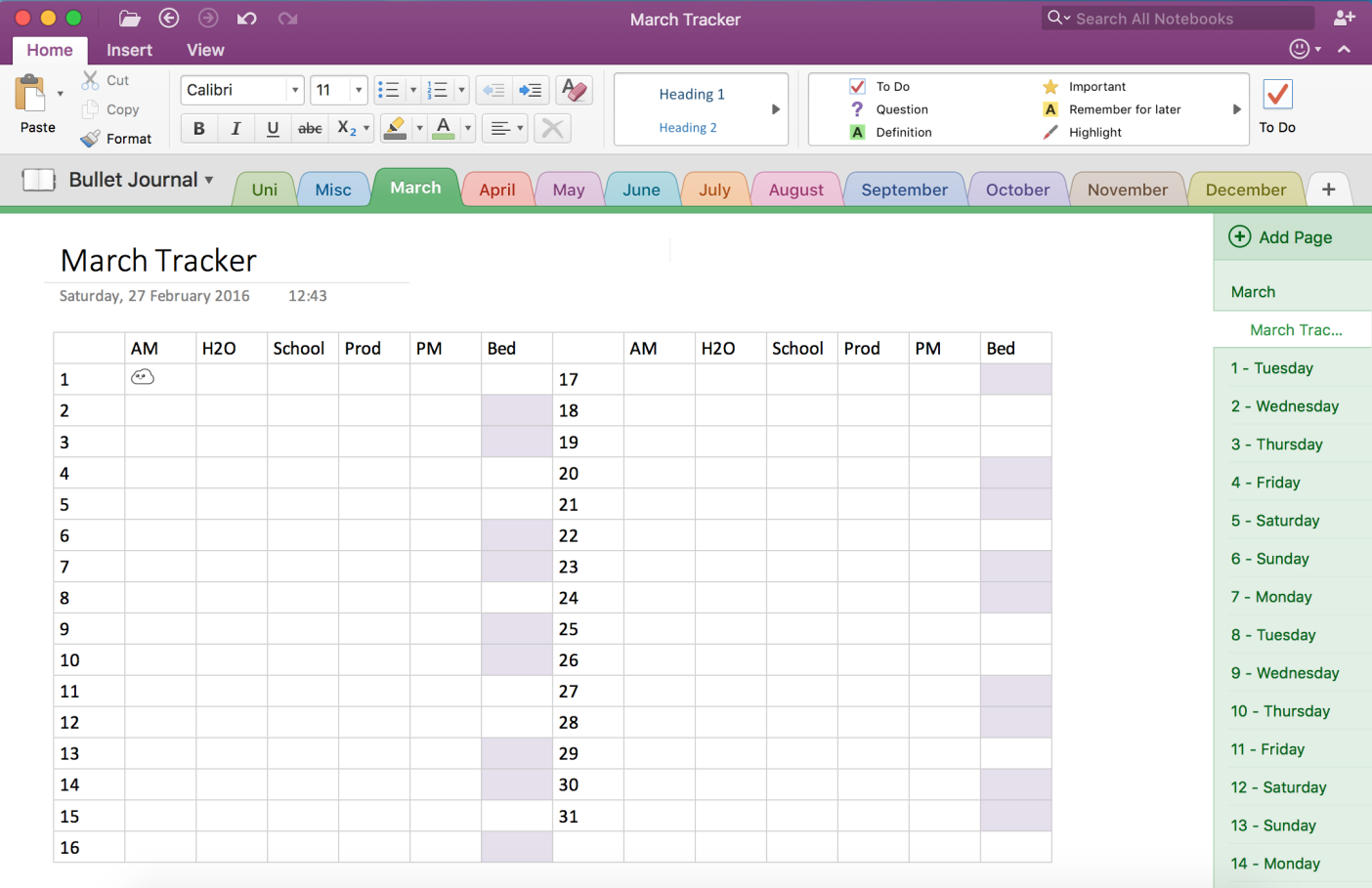This screenshot has height=888, width=1372.
Task: Select the To Do tag checkbox
Action: (858, 86)
